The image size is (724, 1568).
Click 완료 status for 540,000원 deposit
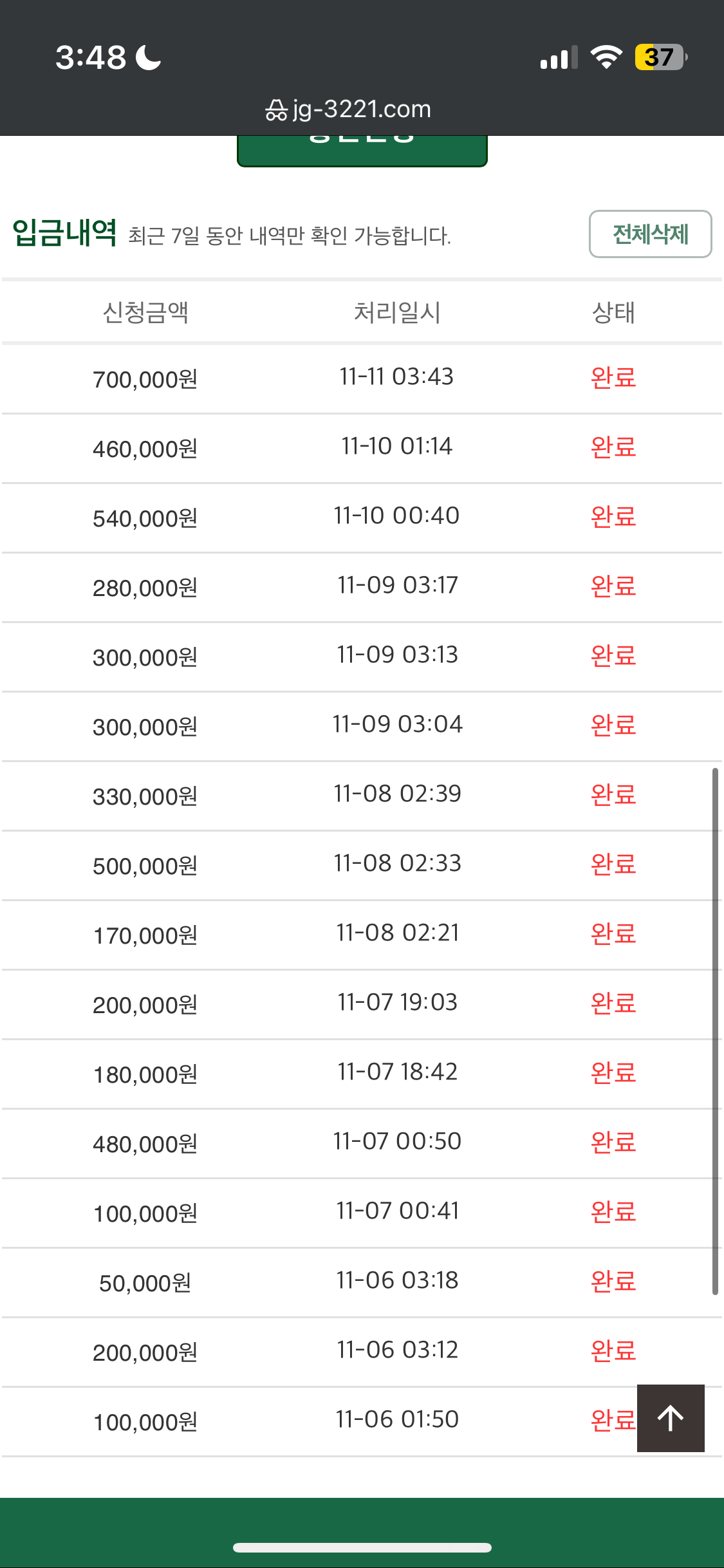click(613, 516)
